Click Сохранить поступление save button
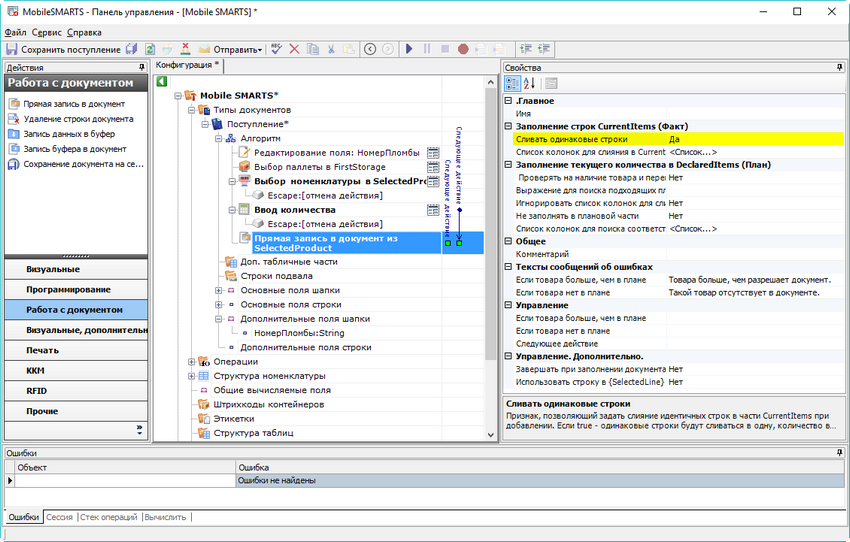The image size is (850, 542). (63, 49)
